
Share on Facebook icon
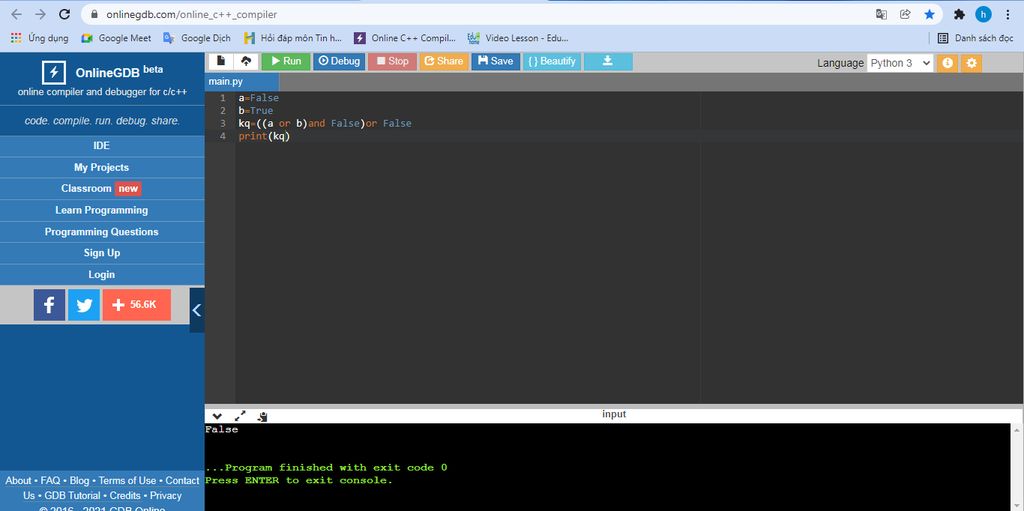tap(50, 305)
